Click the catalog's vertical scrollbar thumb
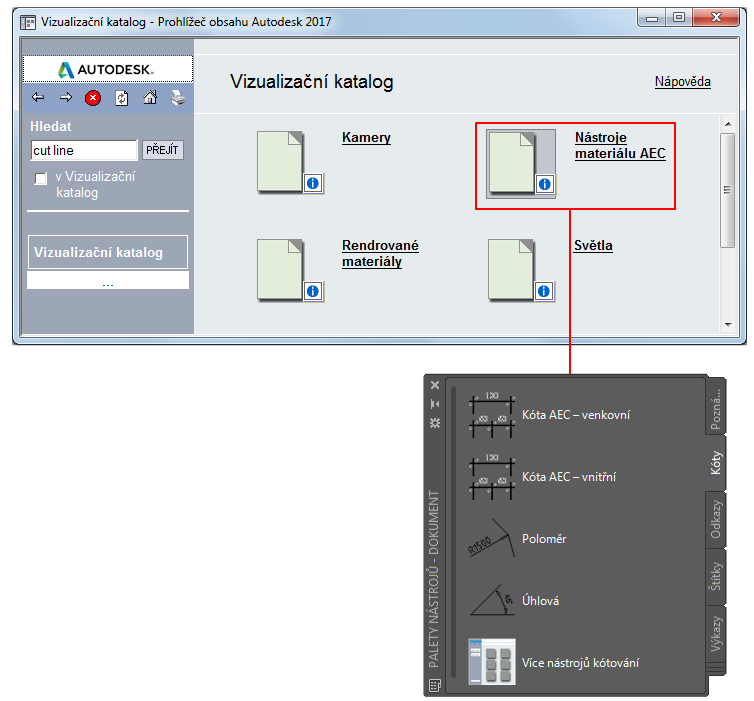This screenshot has height=701, width=754. [728, 190]
